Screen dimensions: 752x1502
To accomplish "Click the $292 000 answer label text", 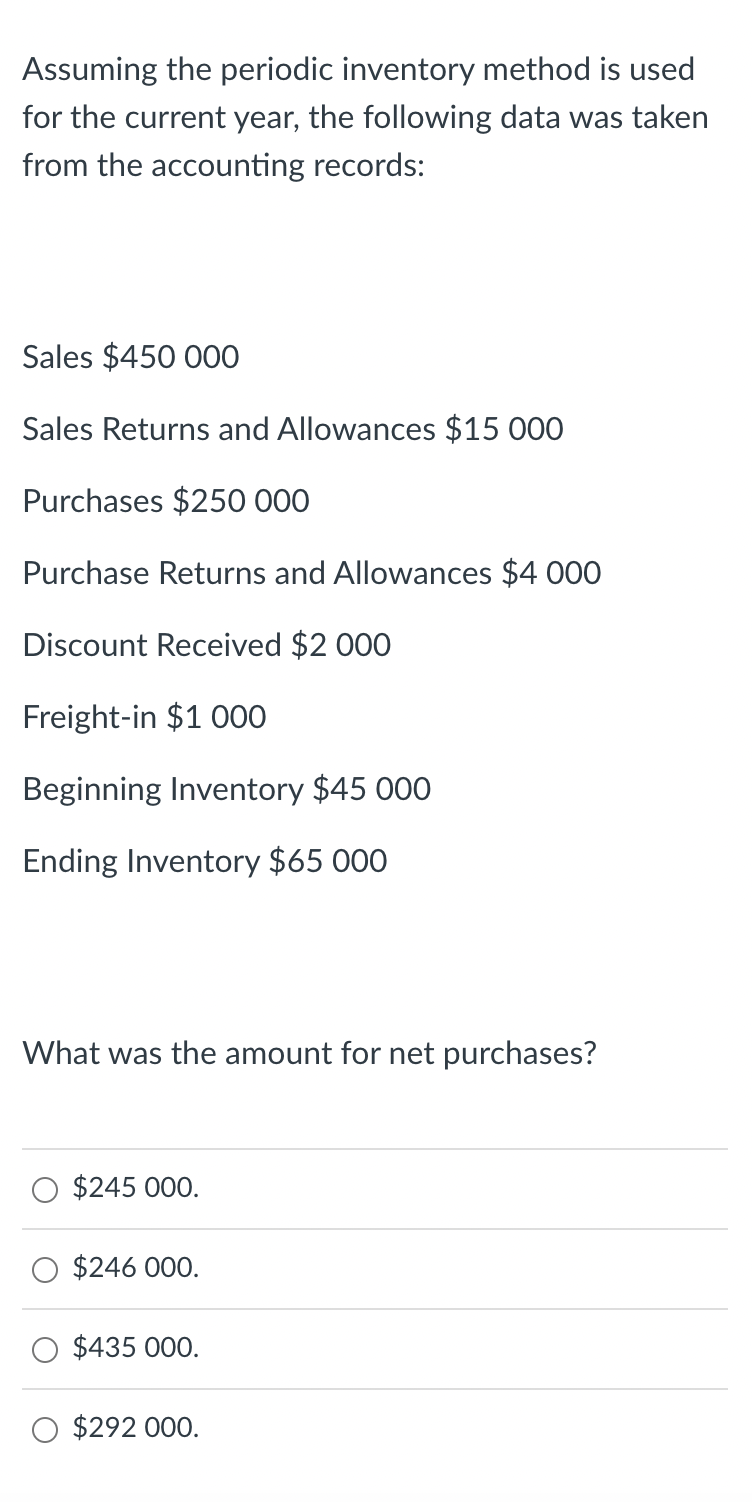I will (134, 1429).
